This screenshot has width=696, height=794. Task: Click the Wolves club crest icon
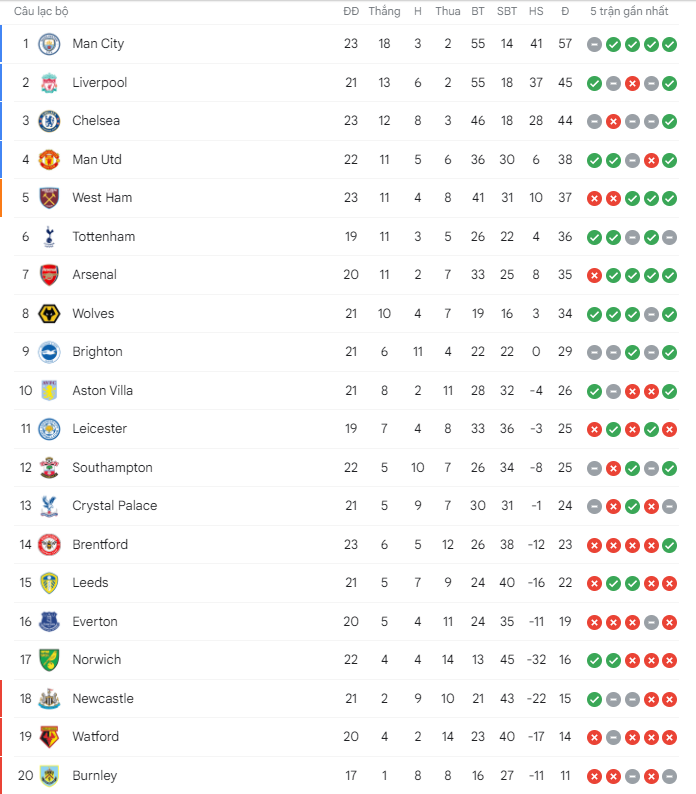49,314
